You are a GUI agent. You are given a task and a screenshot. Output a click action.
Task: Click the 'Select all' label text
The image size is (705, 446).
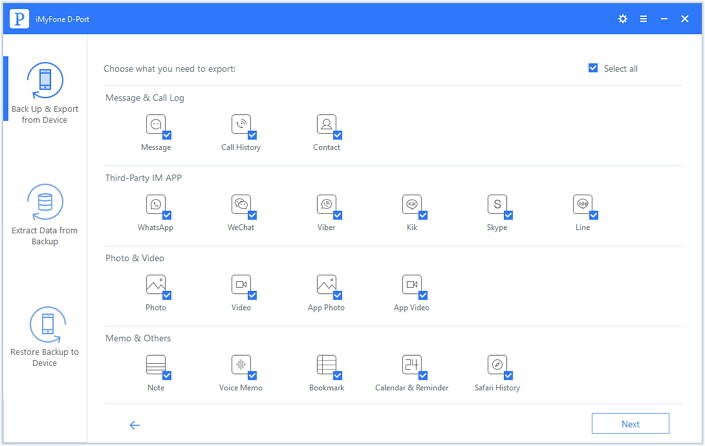620,68
